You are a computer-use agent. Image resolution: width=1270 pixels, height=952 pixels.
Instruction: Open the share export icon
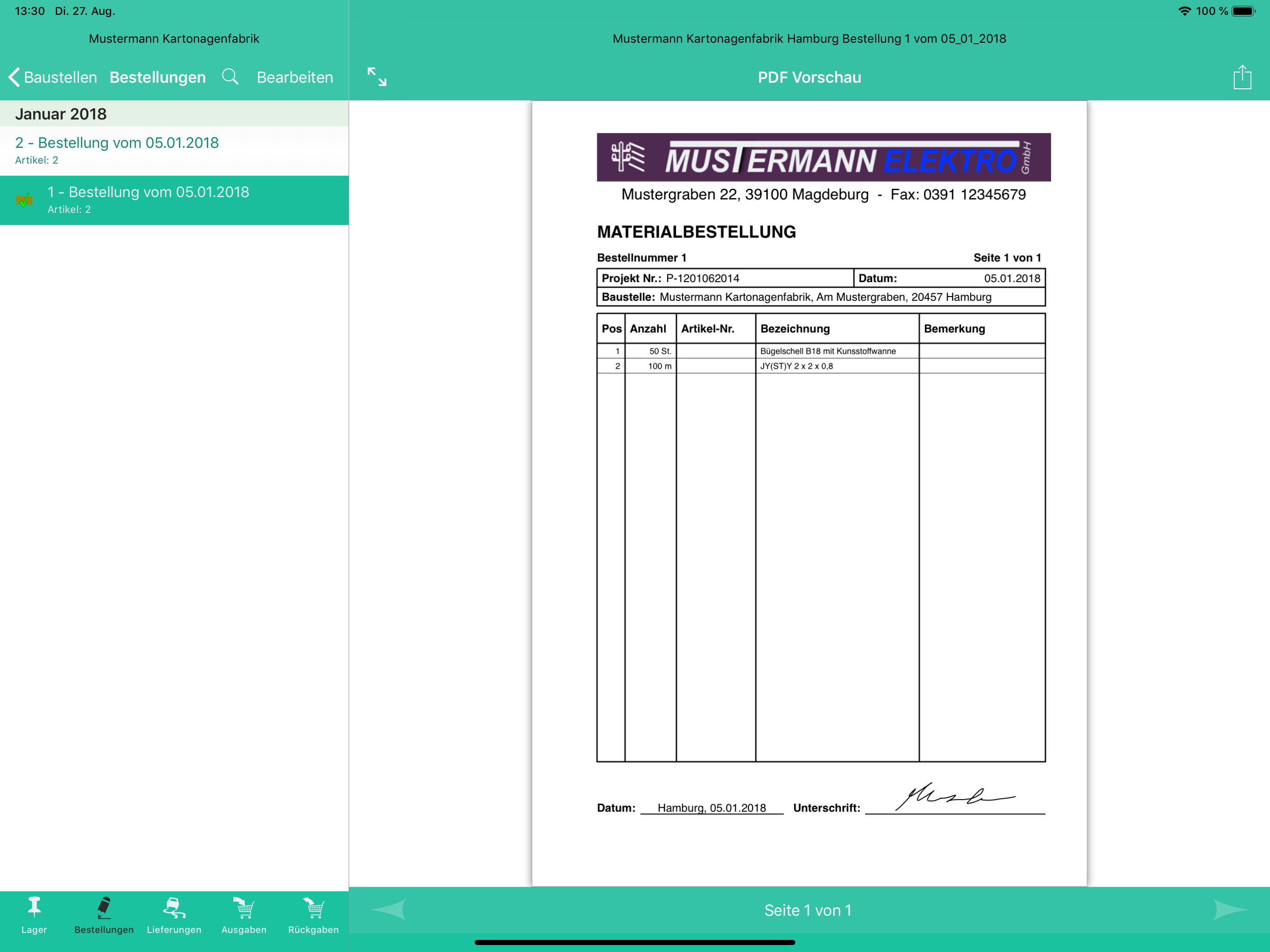1242,77
